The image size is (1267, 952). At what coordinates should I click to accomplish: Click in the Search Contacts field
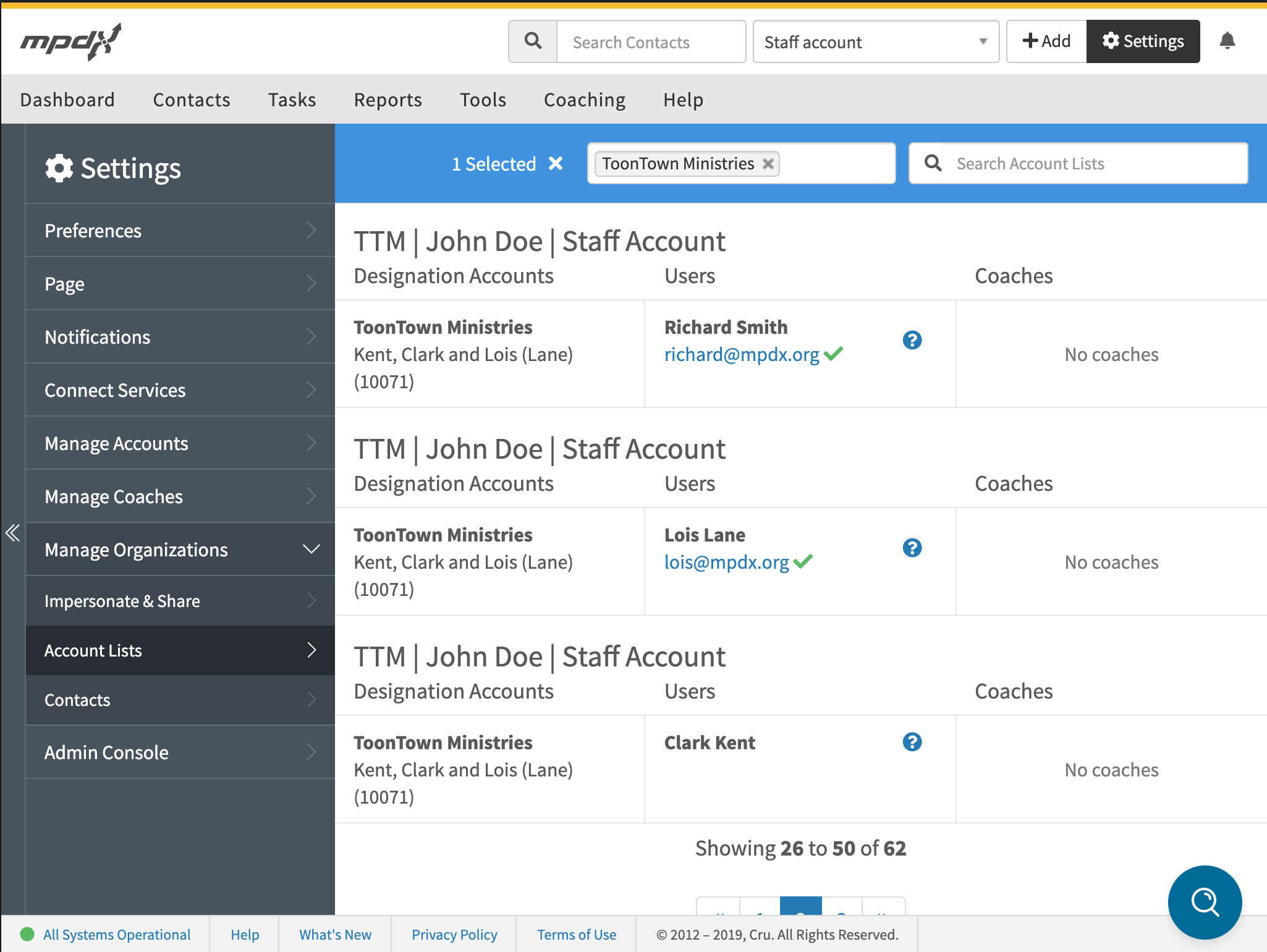[651, 41]
